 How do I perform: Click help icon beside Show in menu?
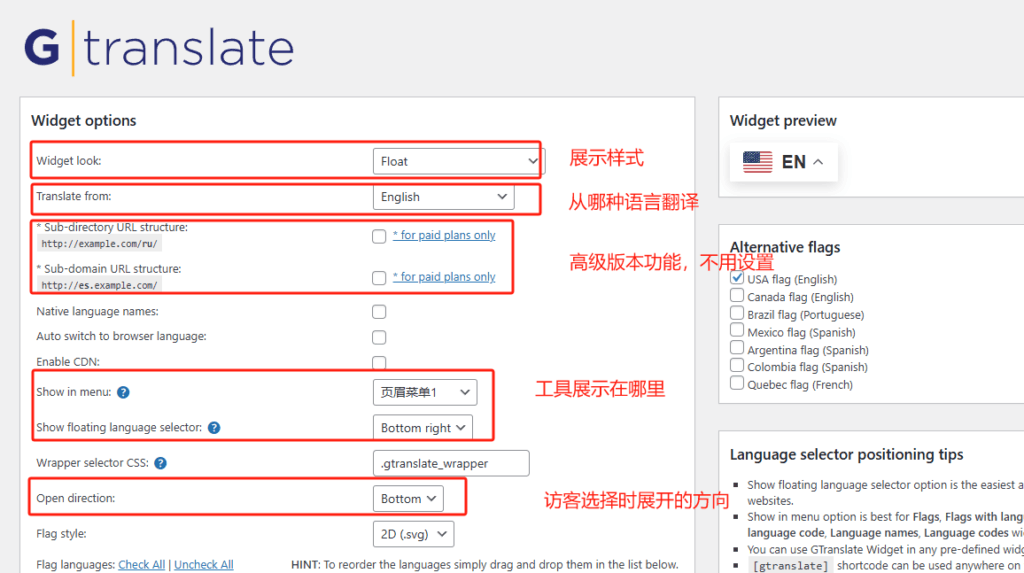pyautogui.click(x=123, y=392)
